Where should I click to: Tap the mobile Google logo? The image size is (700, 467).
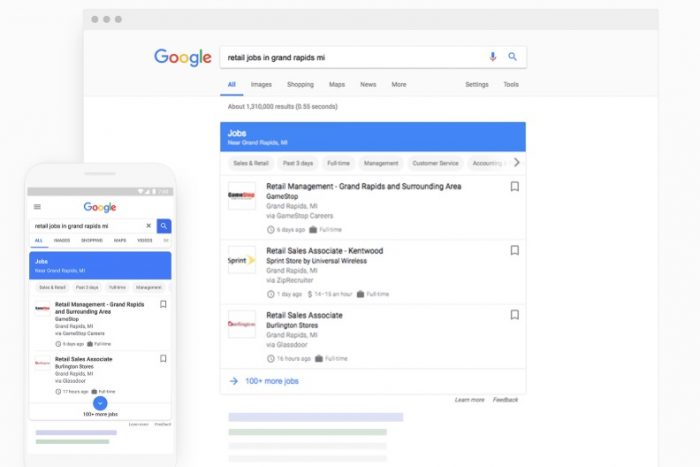[x=100, y=207]
